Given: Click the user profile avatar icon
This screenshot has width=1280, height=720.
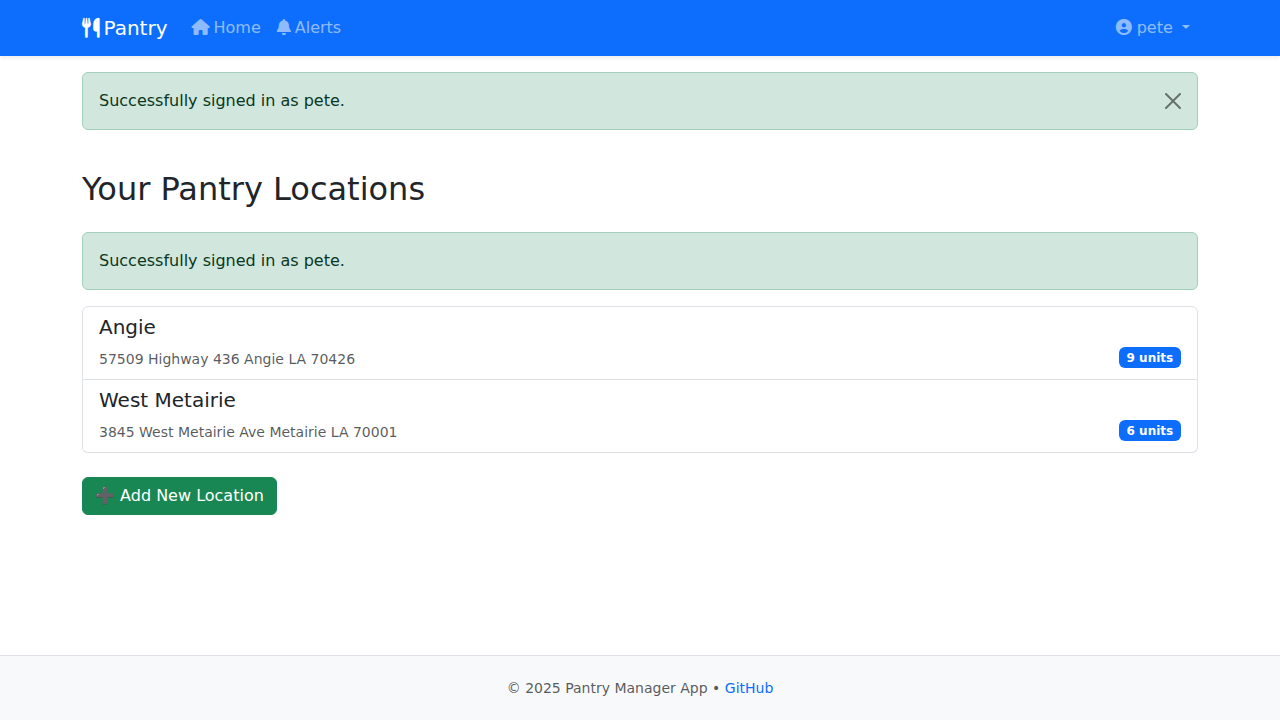Looking at the screenshot, I should (1124, 28).
